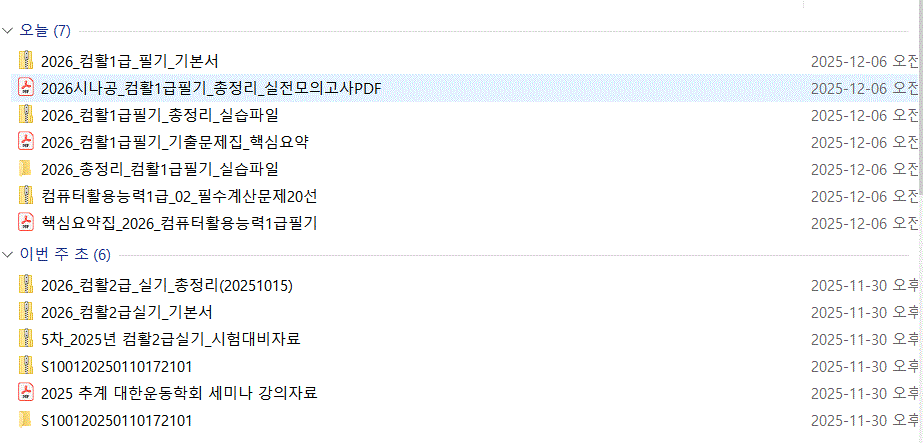
Task: Click the zip archive icon for S100120250110172101
Action: 26,366
